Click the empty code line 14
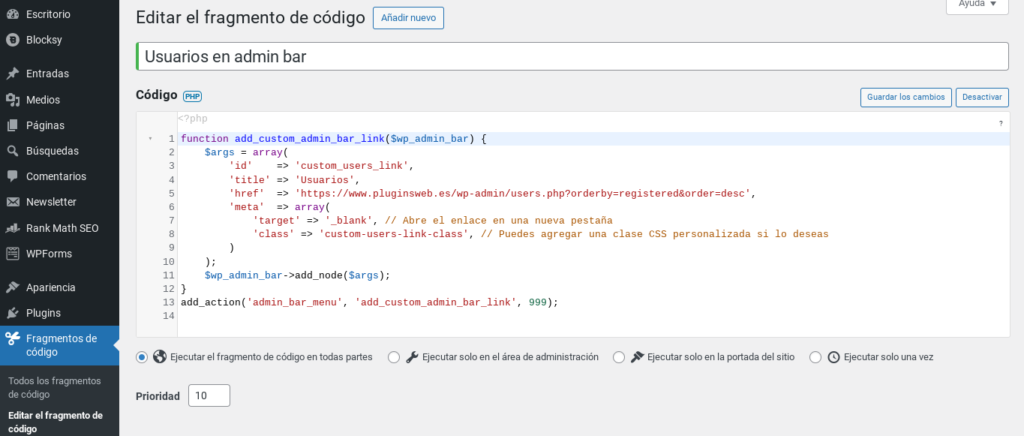This screenshot has height=436, width=1024. coord(593,316)
